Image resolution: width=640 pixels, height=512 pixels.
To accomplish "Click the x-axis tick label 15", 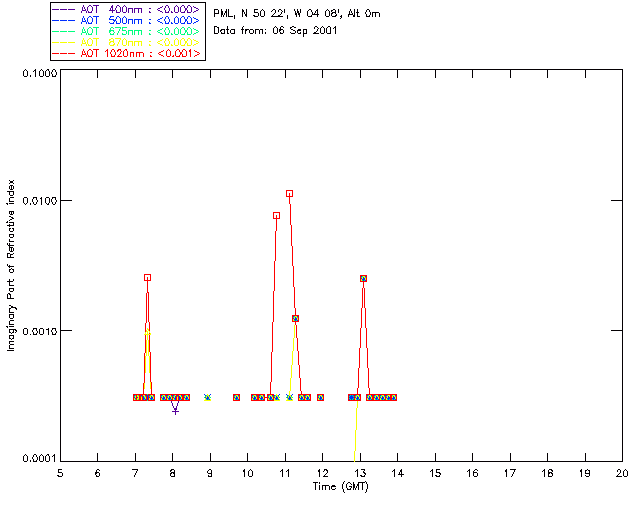I will (435, 473).
